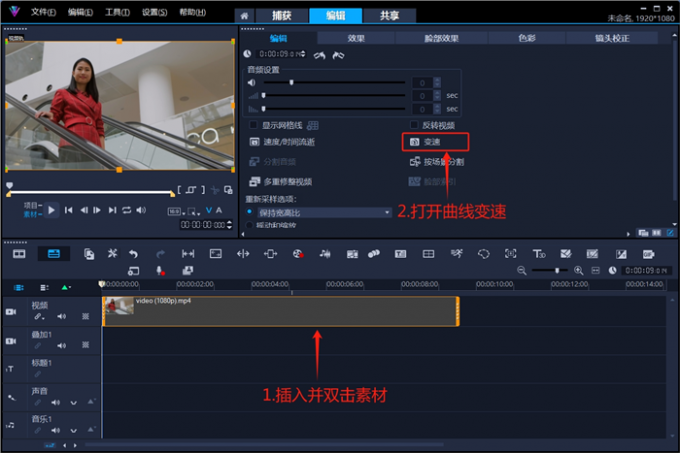This screenshot has width=680, height=453.
Task: Adjust the fade-out duration slider
Action: (334, 109)
